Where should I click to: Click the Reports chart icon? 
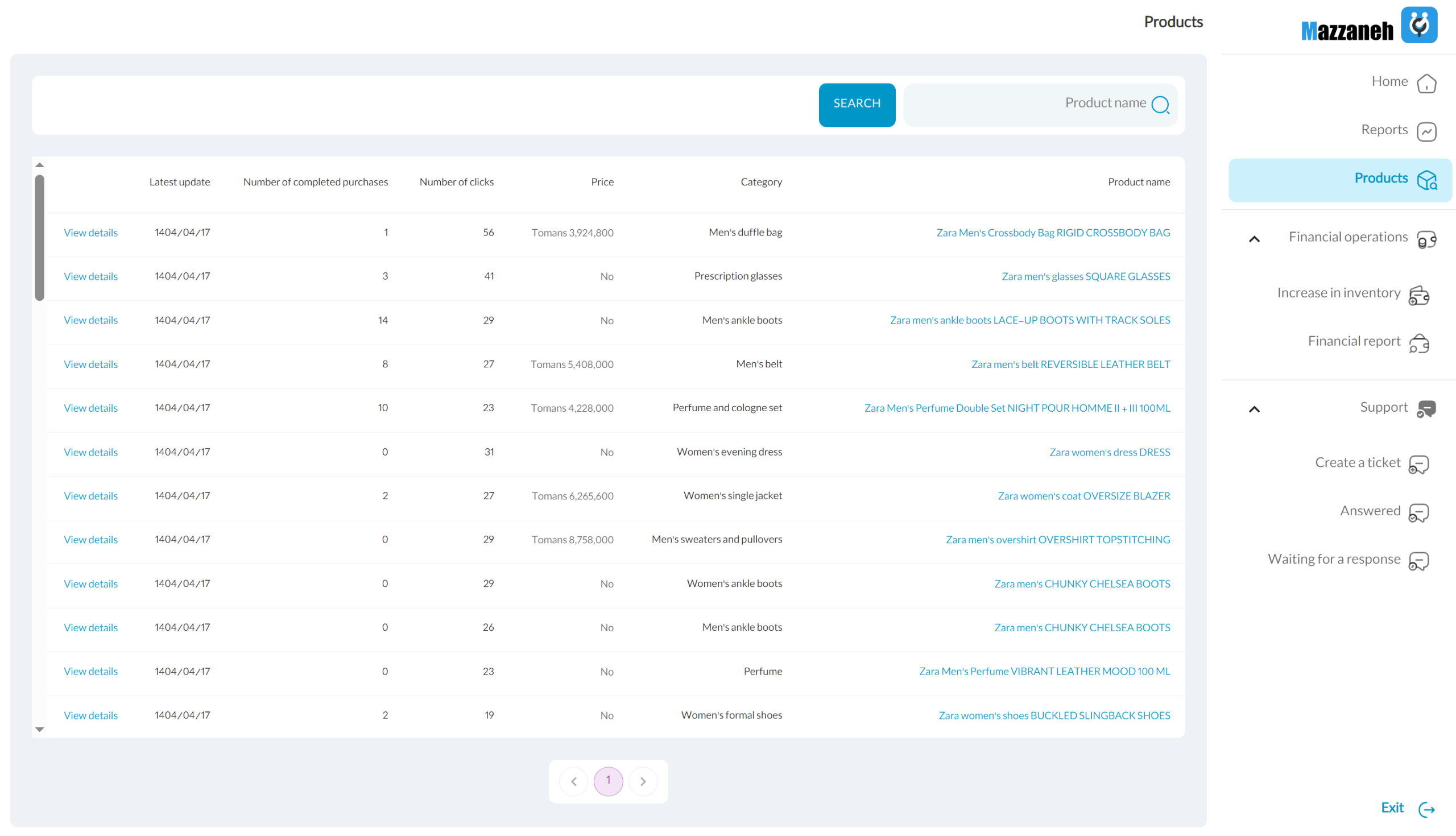click(x=1426, y=131)
